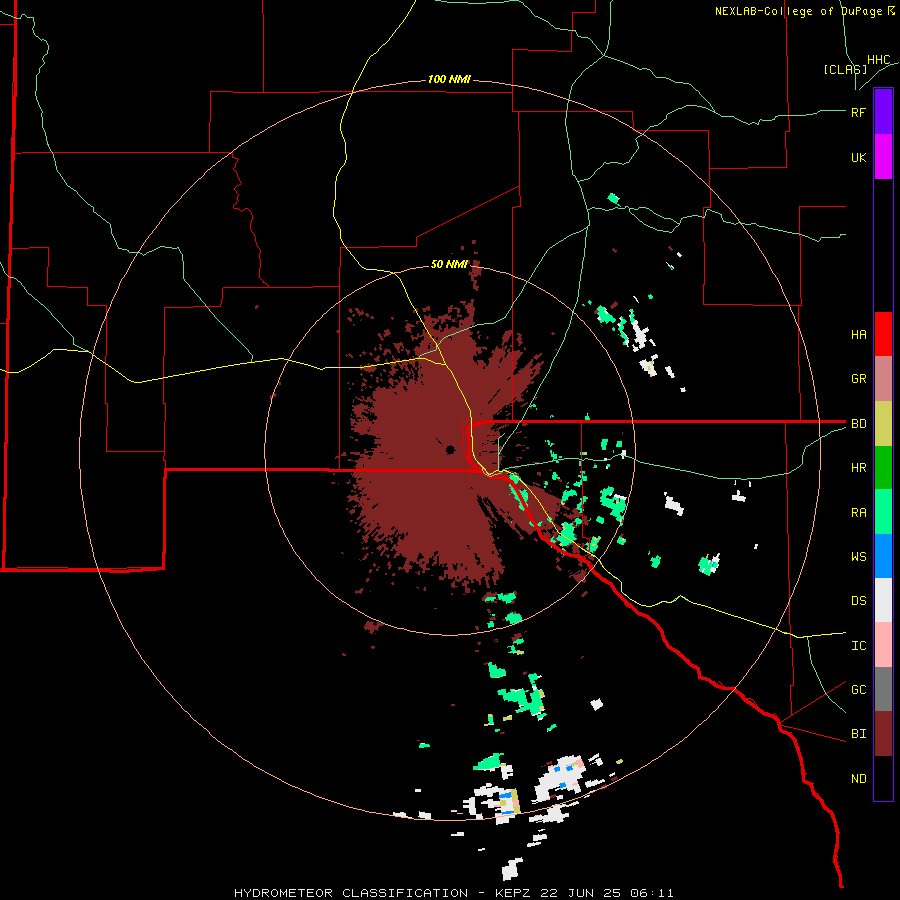Screen dimensions: 900x900
Task: Click the NEXLAB-College of DuPage text
Action: [798, 11]
